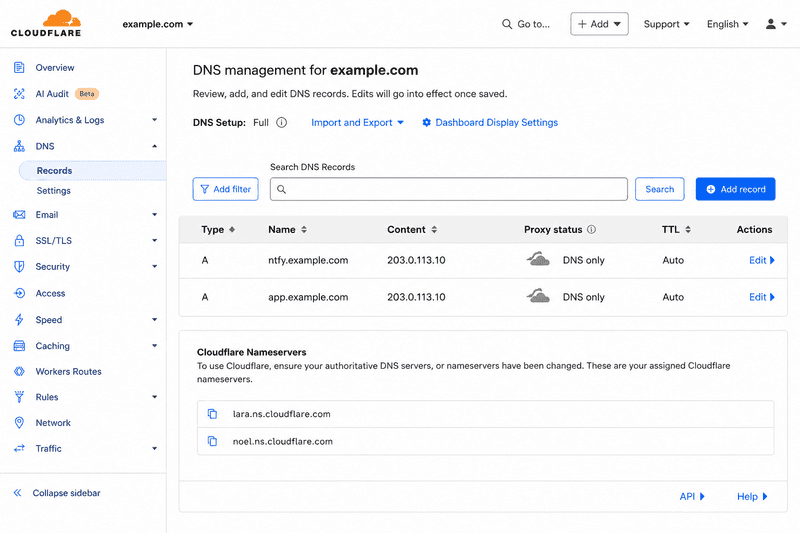The width and height of the screenshot is (800, 533).
Task: Open the Network menu item
Action: pyautogui.click(x=53, y=422)
